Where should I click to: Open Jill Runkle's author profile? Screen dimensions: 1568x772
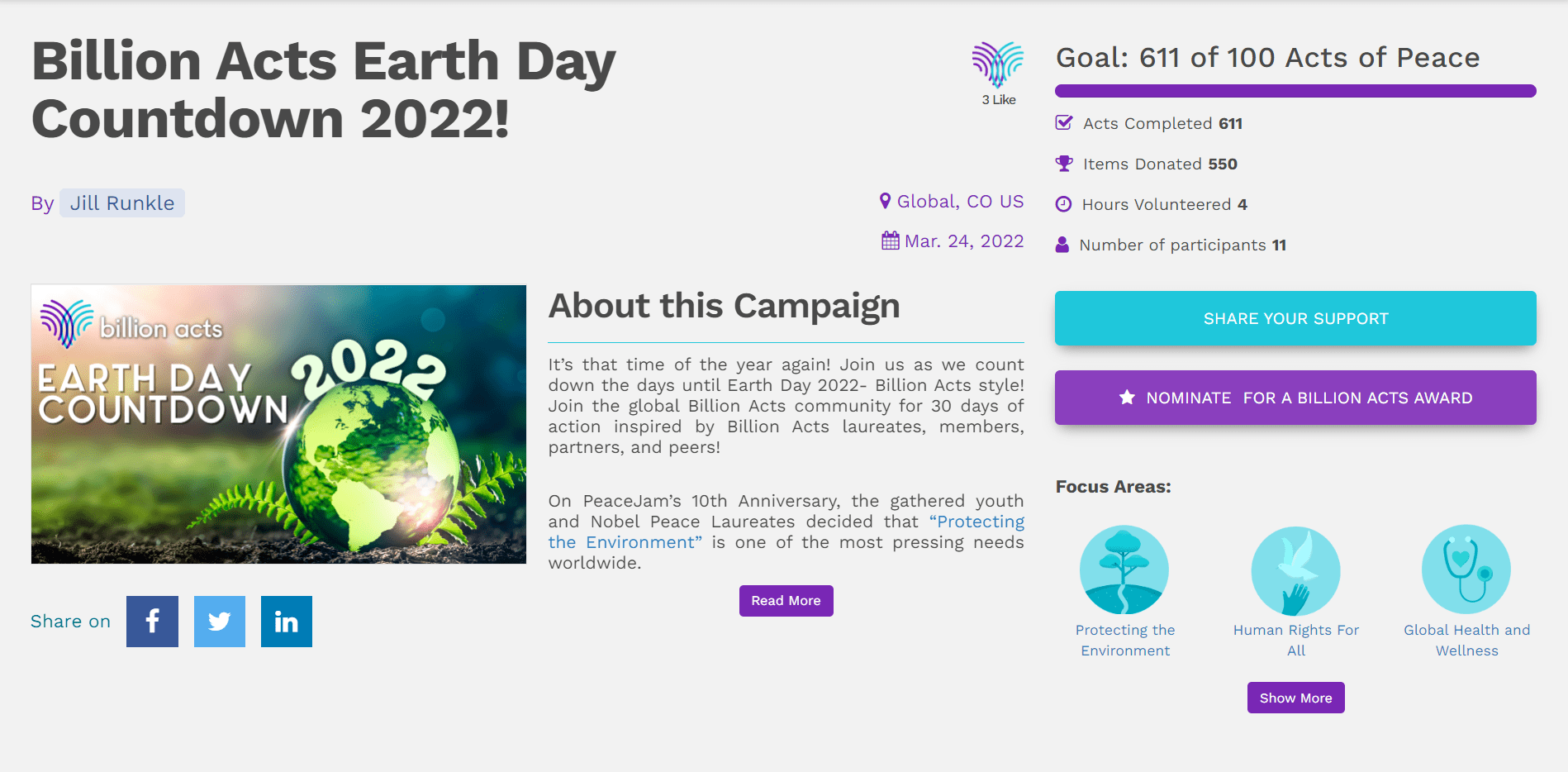click(x=122, y=203)
